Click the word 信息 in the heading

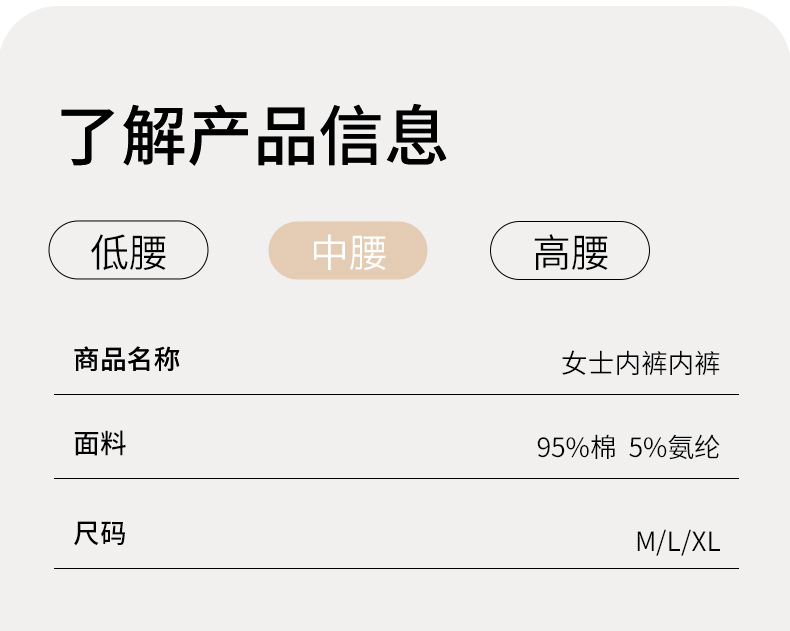coord(383,135)
